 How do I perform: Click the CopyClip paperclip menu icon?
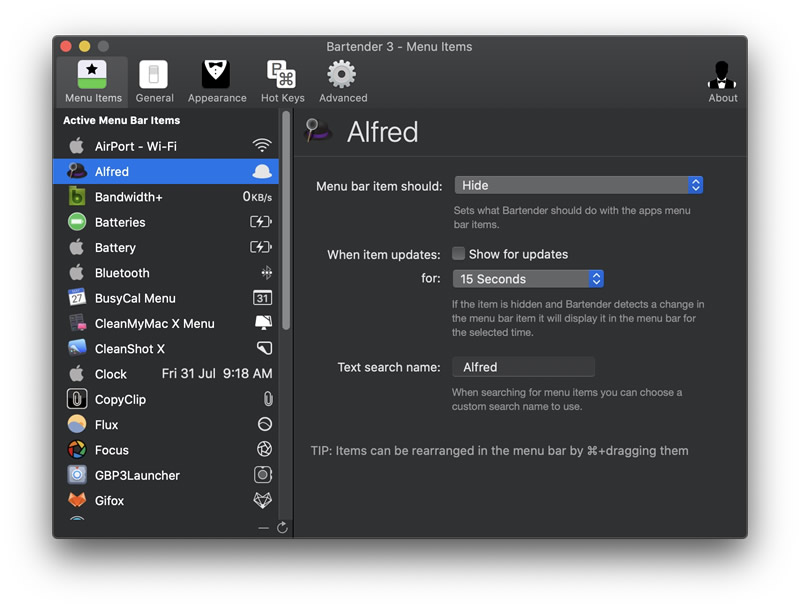pyautogui.click(x=268, y=399)
